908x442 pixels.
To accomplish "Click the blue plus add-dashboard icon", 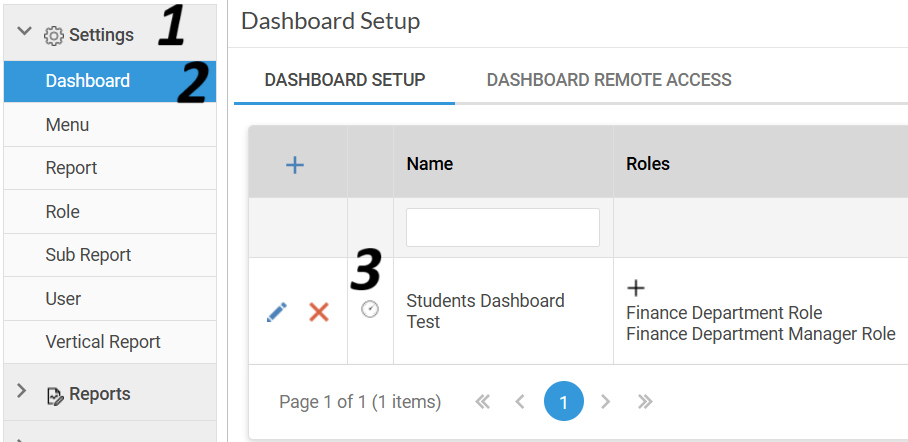I will click(x=295, y=166).
